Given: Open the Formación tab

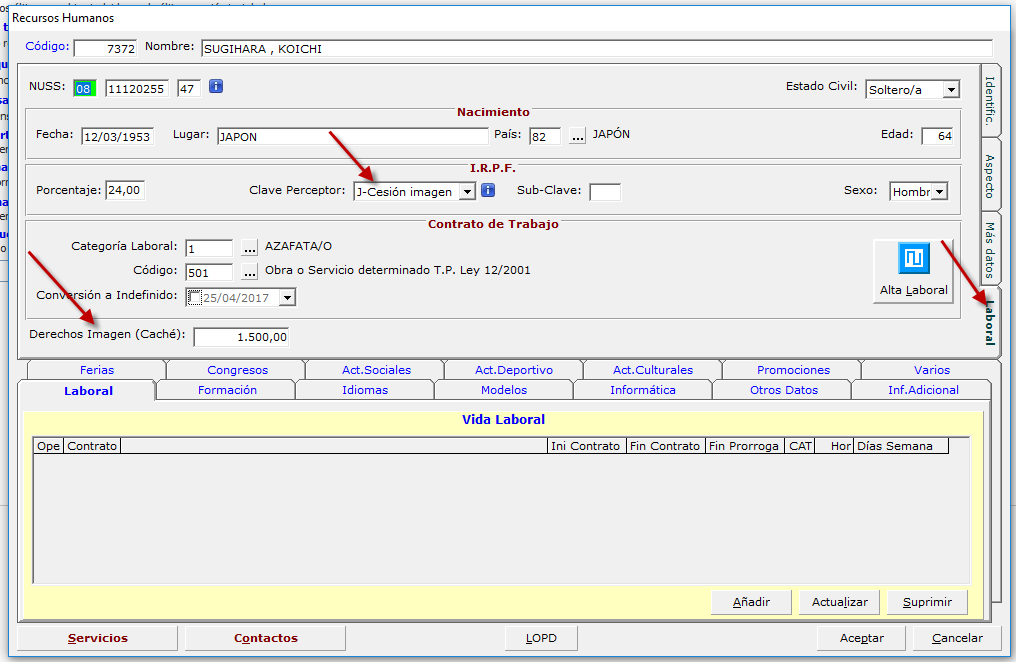Looking at the screenshot, I should (227, 390).
